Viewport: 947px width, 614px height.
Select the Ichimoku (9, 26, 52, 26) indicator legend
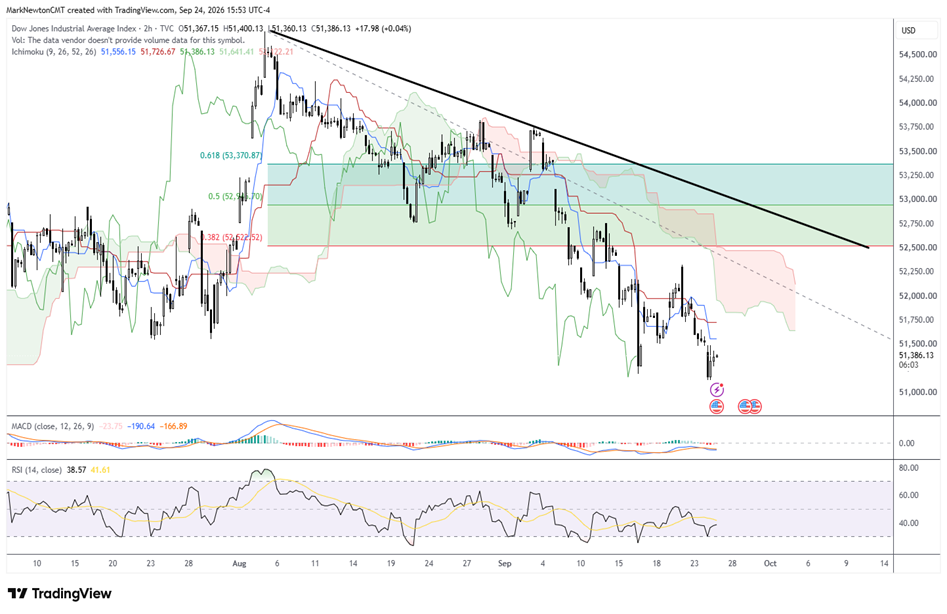(54, 52)
